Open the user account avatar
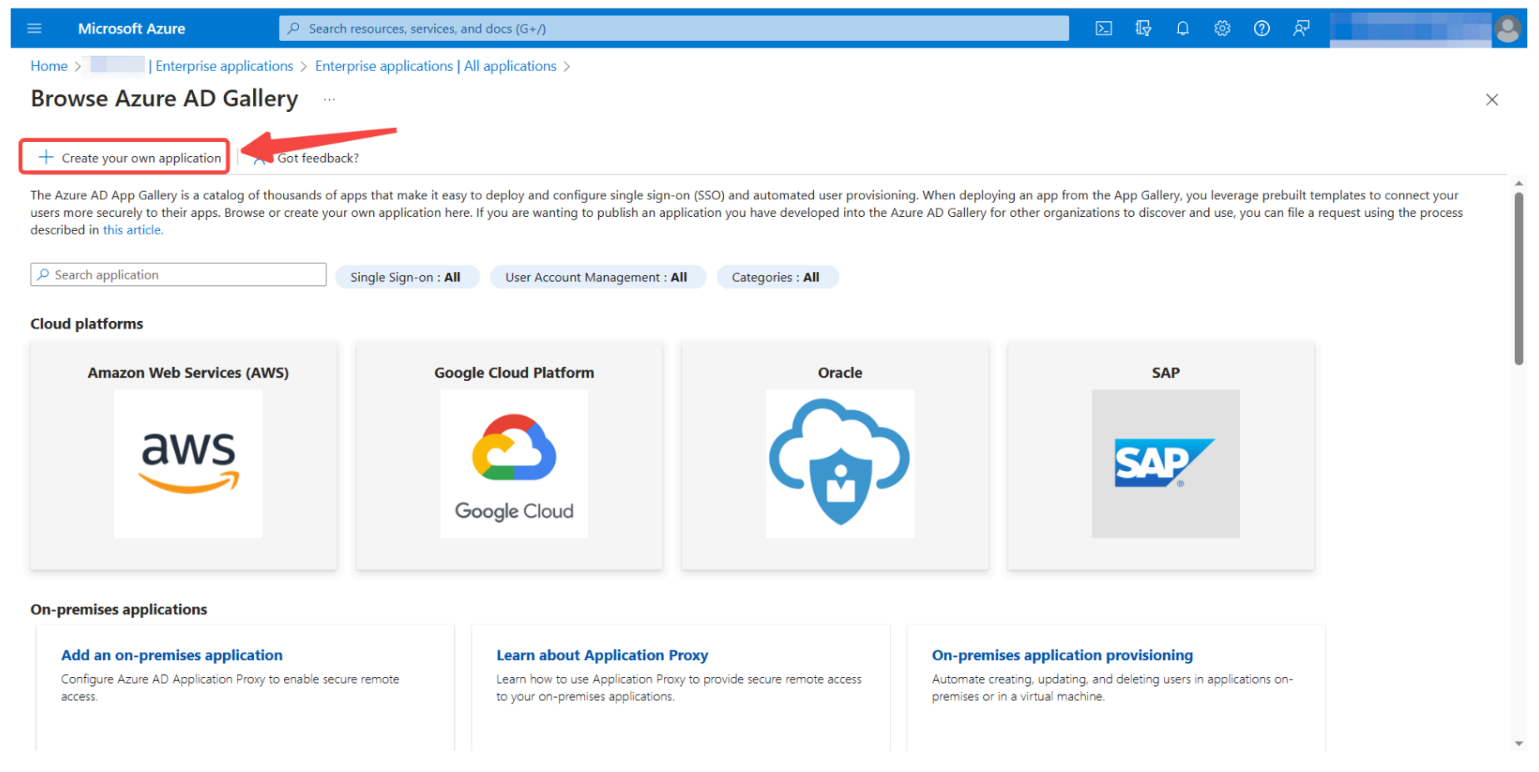 tap(1507, 29)
